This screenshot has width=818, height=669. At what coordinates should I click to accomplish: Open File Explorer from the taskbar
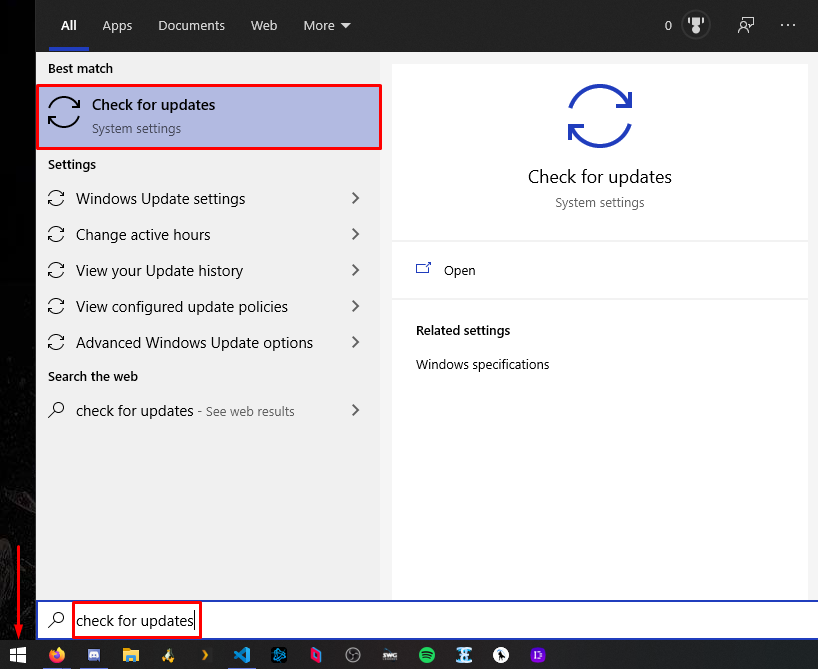(x=131, y=654)
